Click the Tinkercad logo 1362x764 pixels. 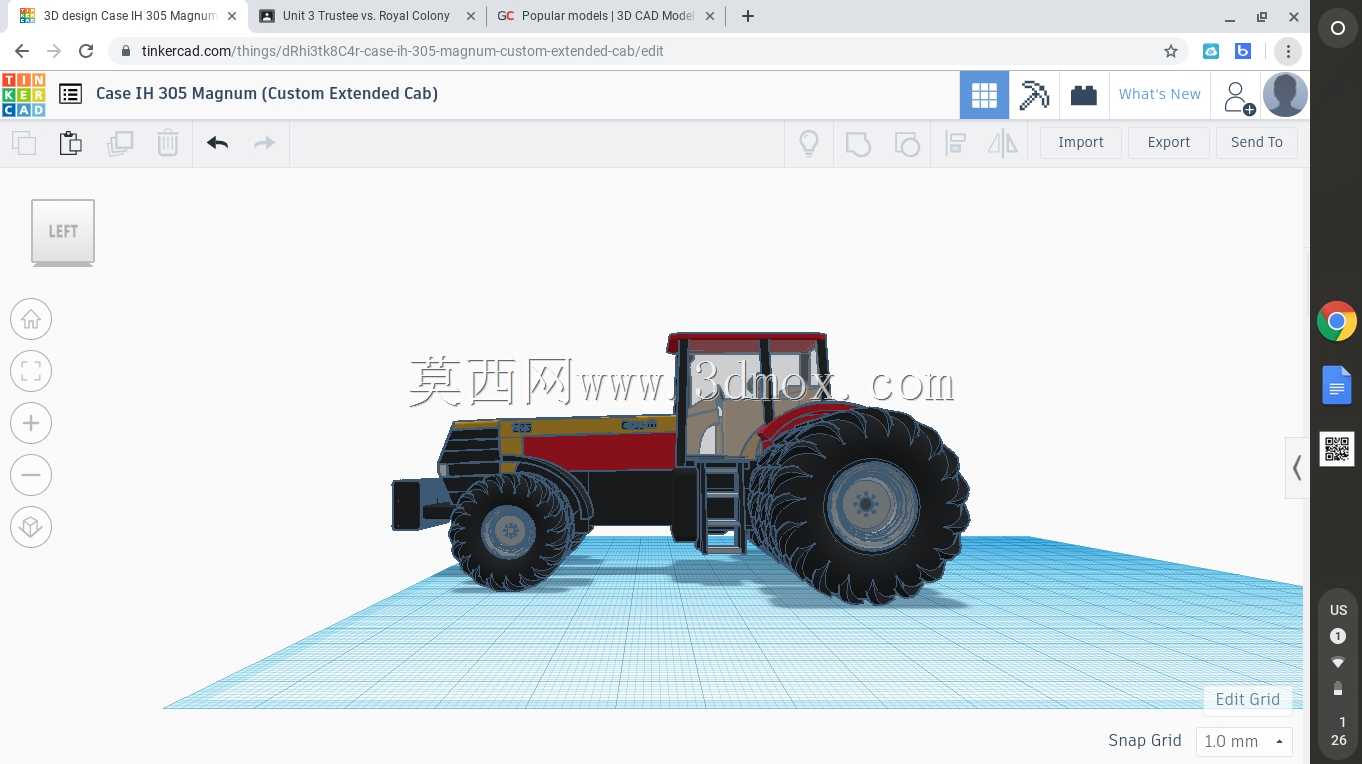click(x=23, y=95)
